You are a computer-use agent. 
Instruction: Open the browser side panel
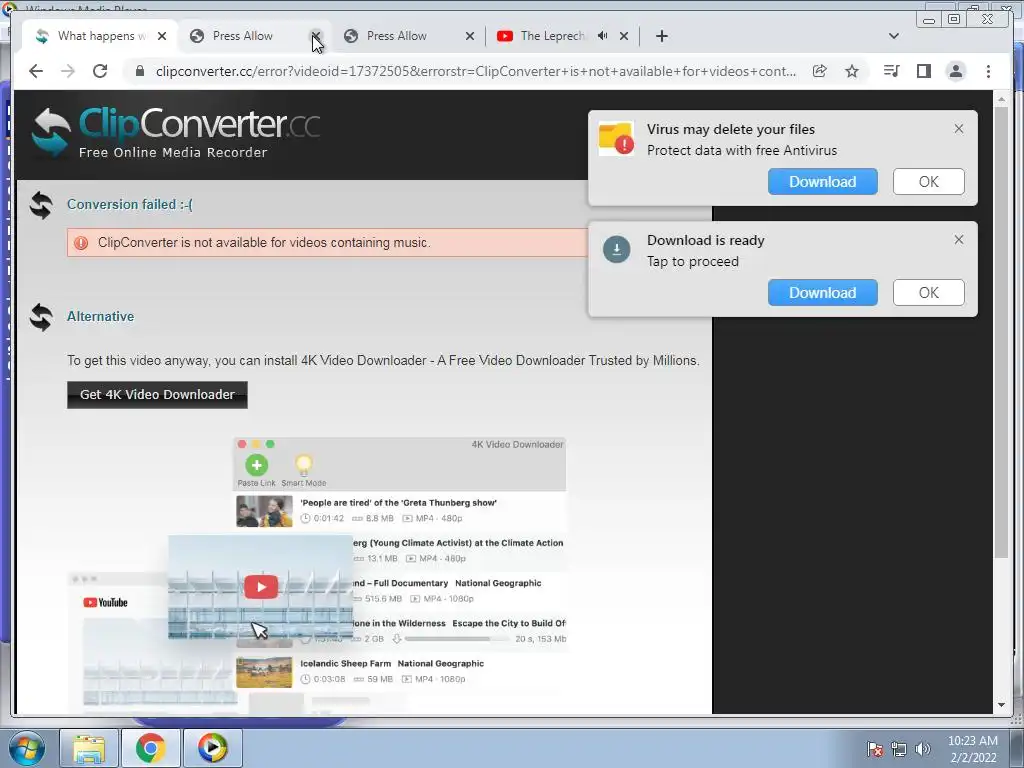(923, 71)
